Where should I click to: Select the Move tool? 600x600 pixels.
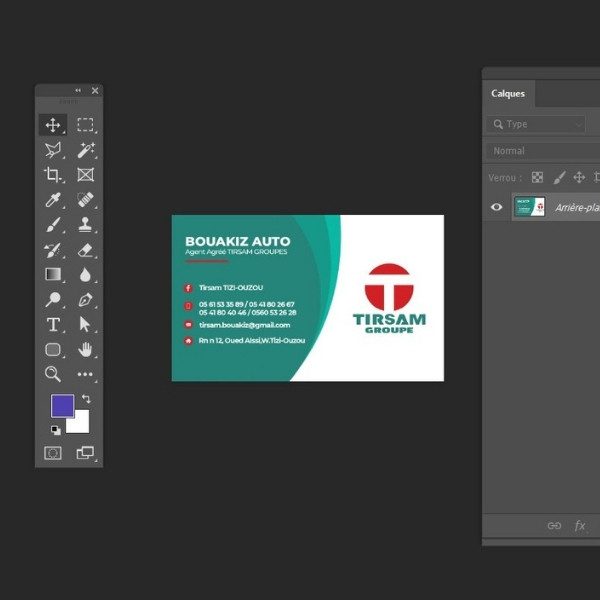coord(53,125)
